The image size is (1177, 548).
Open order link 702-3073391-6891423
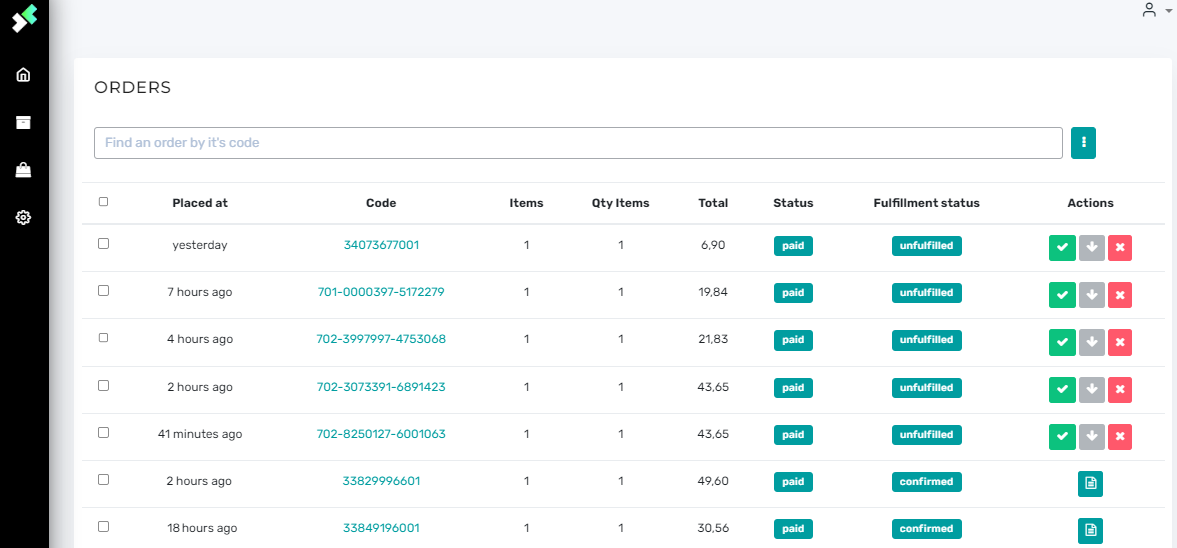point(381,387)
